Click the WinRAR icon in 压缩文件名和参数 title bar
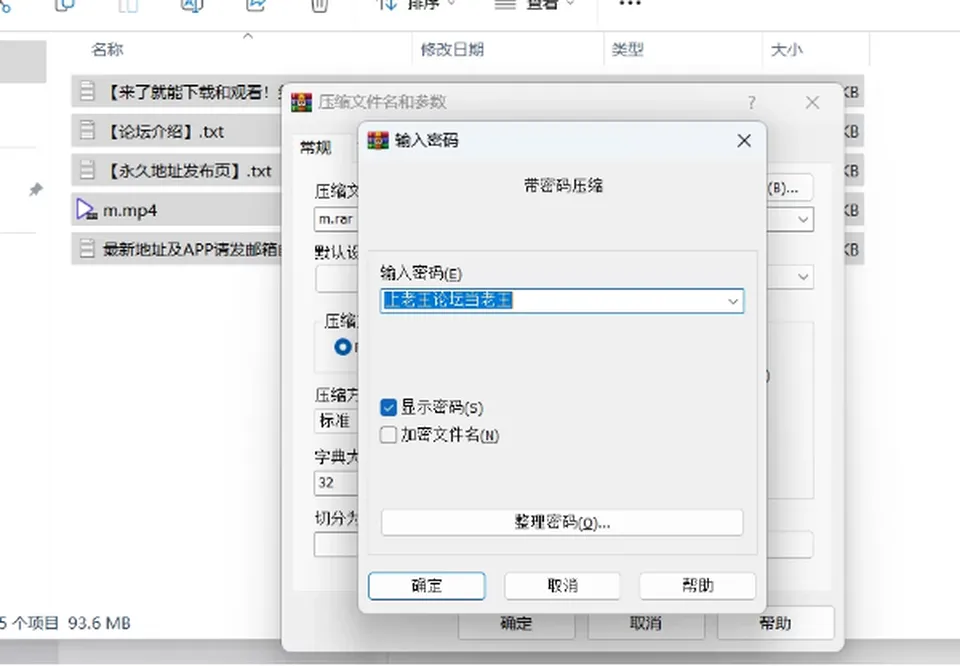The height and width of the screenshot is (666, 960). coord(301,102)
